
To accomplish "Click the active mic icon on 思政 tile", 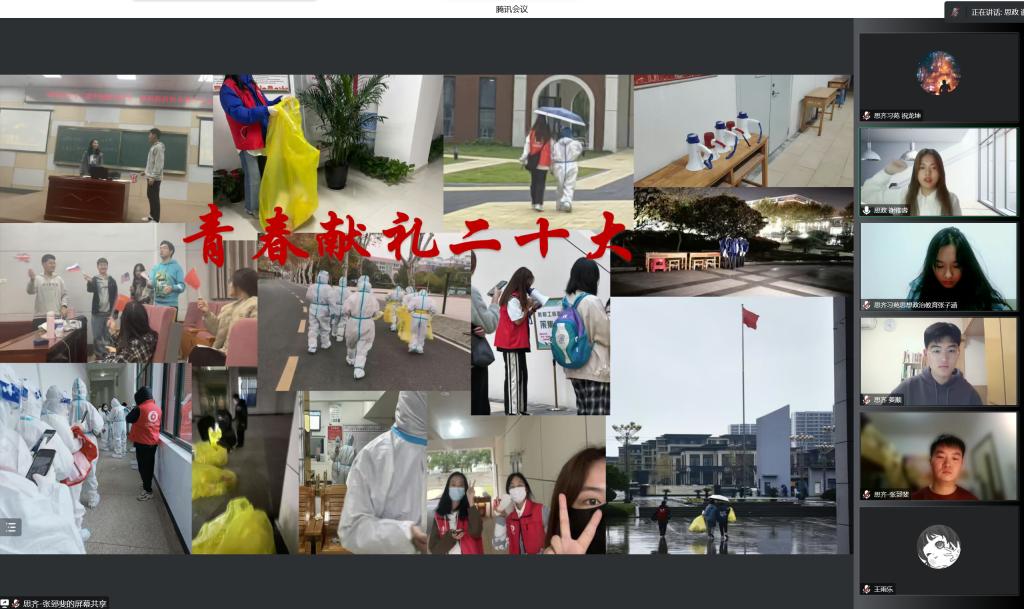I will click(x=866, y=210).
